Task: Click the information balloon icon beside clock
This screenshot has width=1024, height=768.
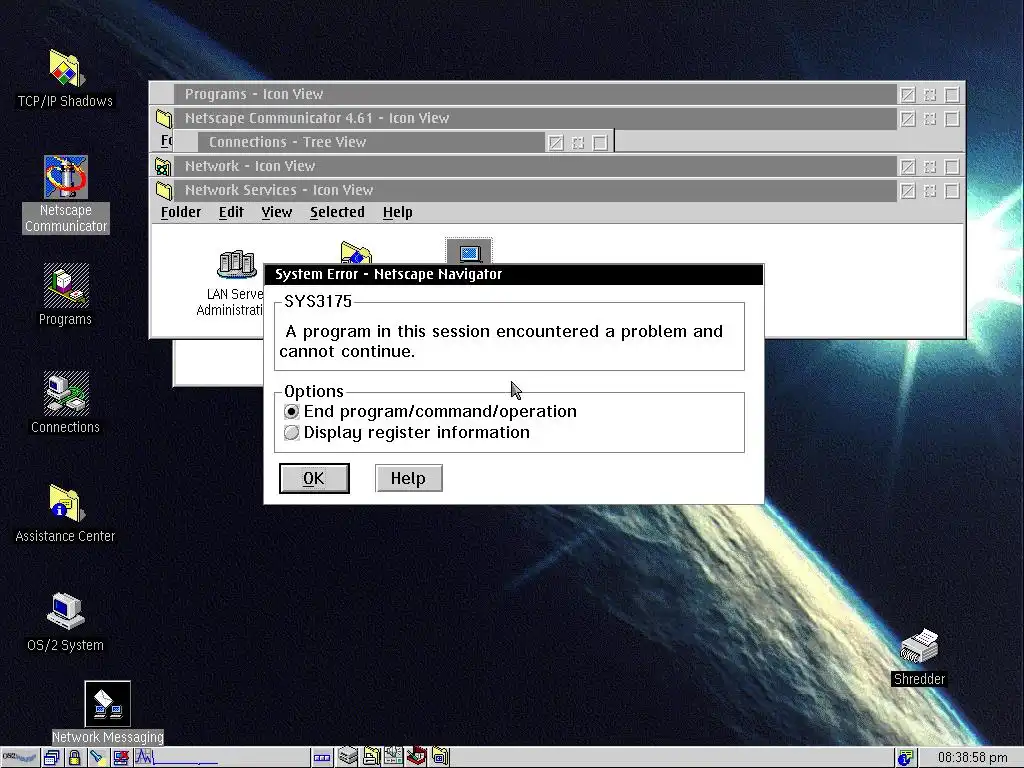Action: pos(905,758)
